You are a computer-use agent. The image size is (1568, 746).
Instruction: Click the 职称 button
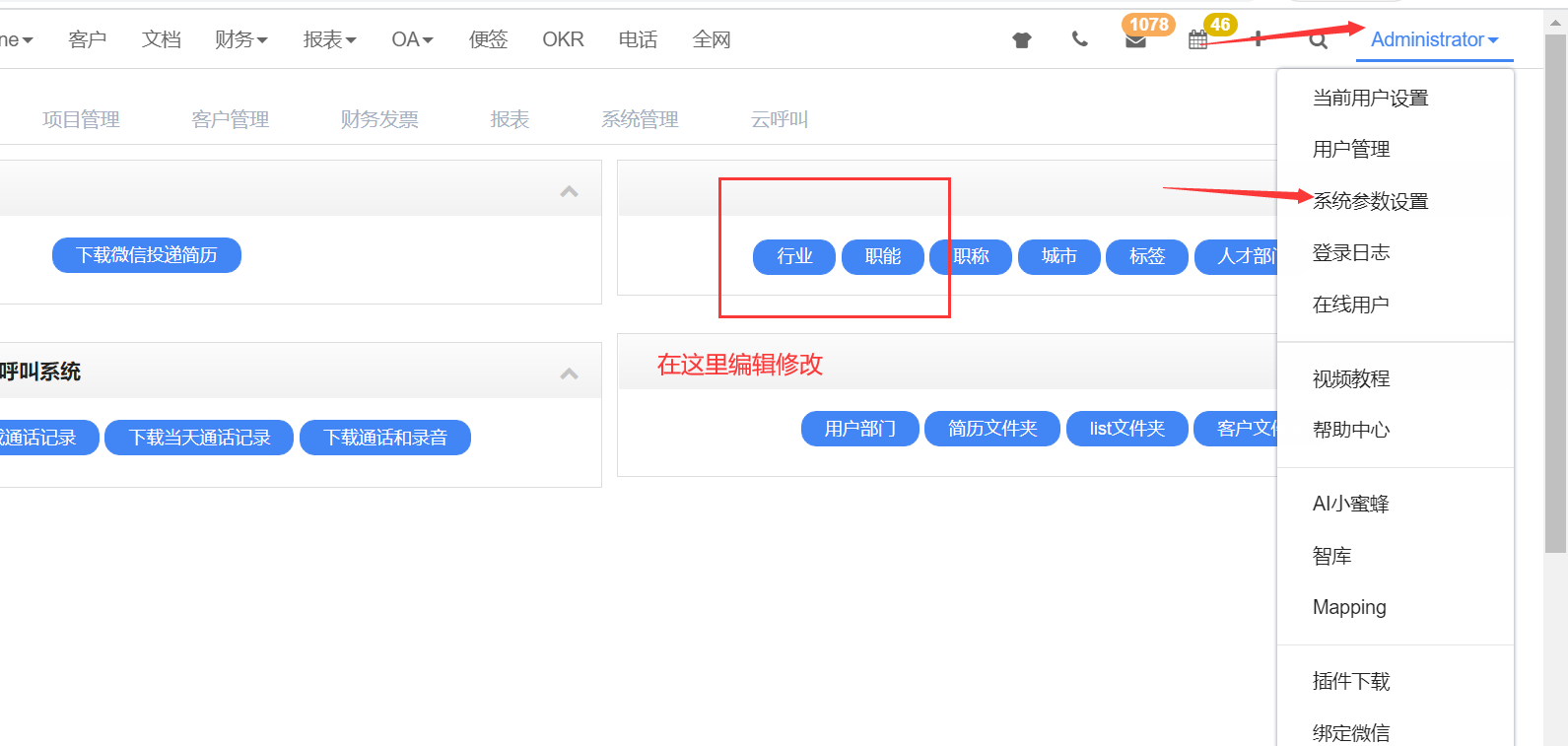point(971,256)
